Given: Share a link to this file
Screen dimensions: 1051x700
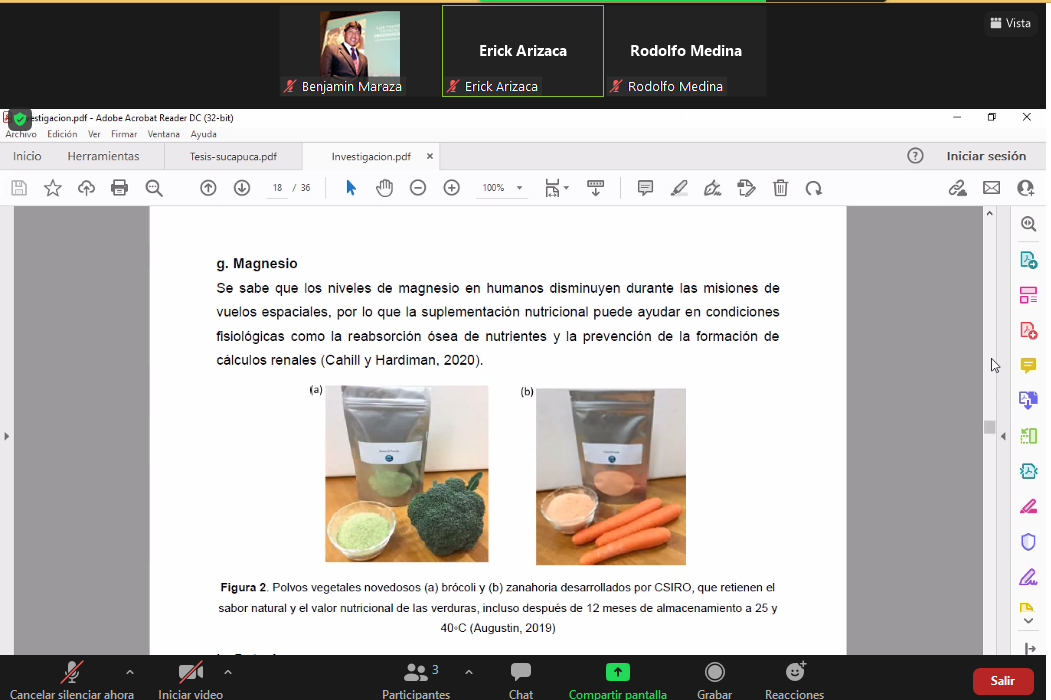Looking at the screenshot, I should coord(958,188).
